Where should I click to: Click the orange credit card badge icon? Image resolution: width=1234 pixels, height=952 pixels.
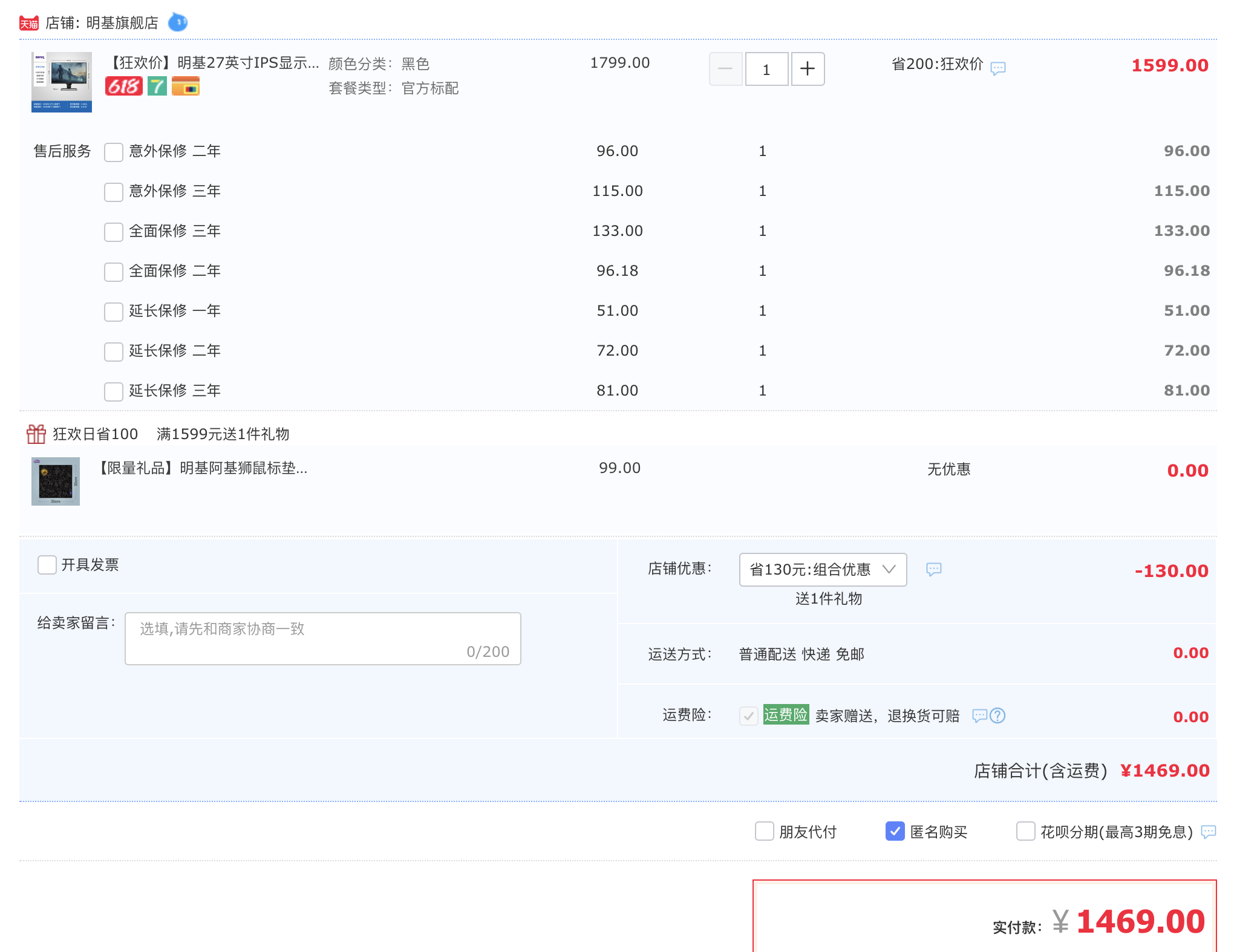click(x=186, y=86)
